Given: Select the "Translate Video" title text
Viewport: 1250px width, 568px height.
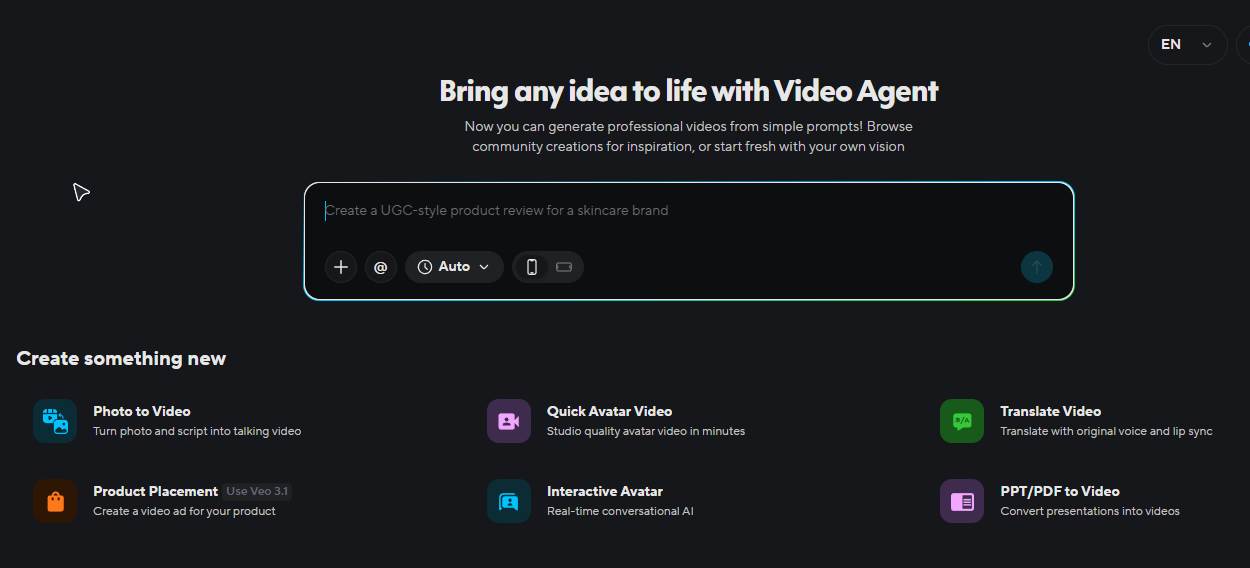Looking at the screenshot, I should 1050,411.
